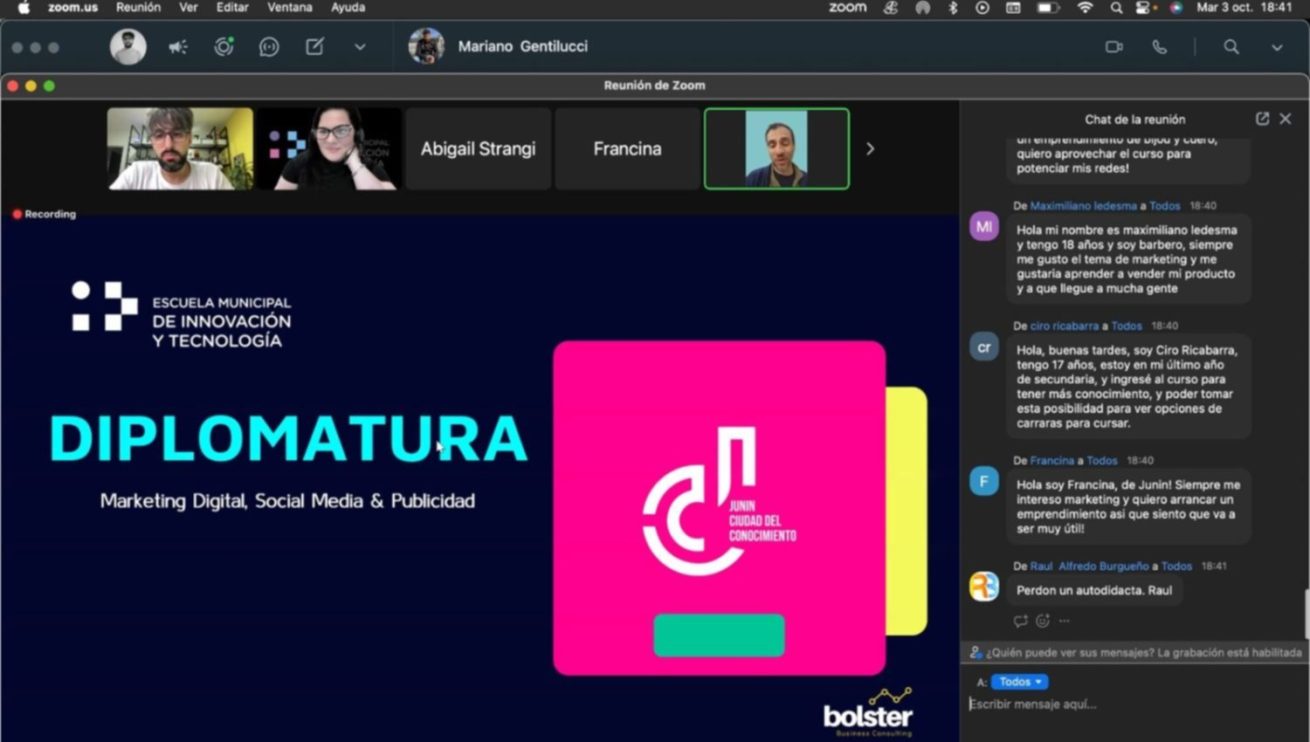This screenshot has height=742, width=1310.
Task: Click the battery icon in the menu bar
Action: [1047, 7]
